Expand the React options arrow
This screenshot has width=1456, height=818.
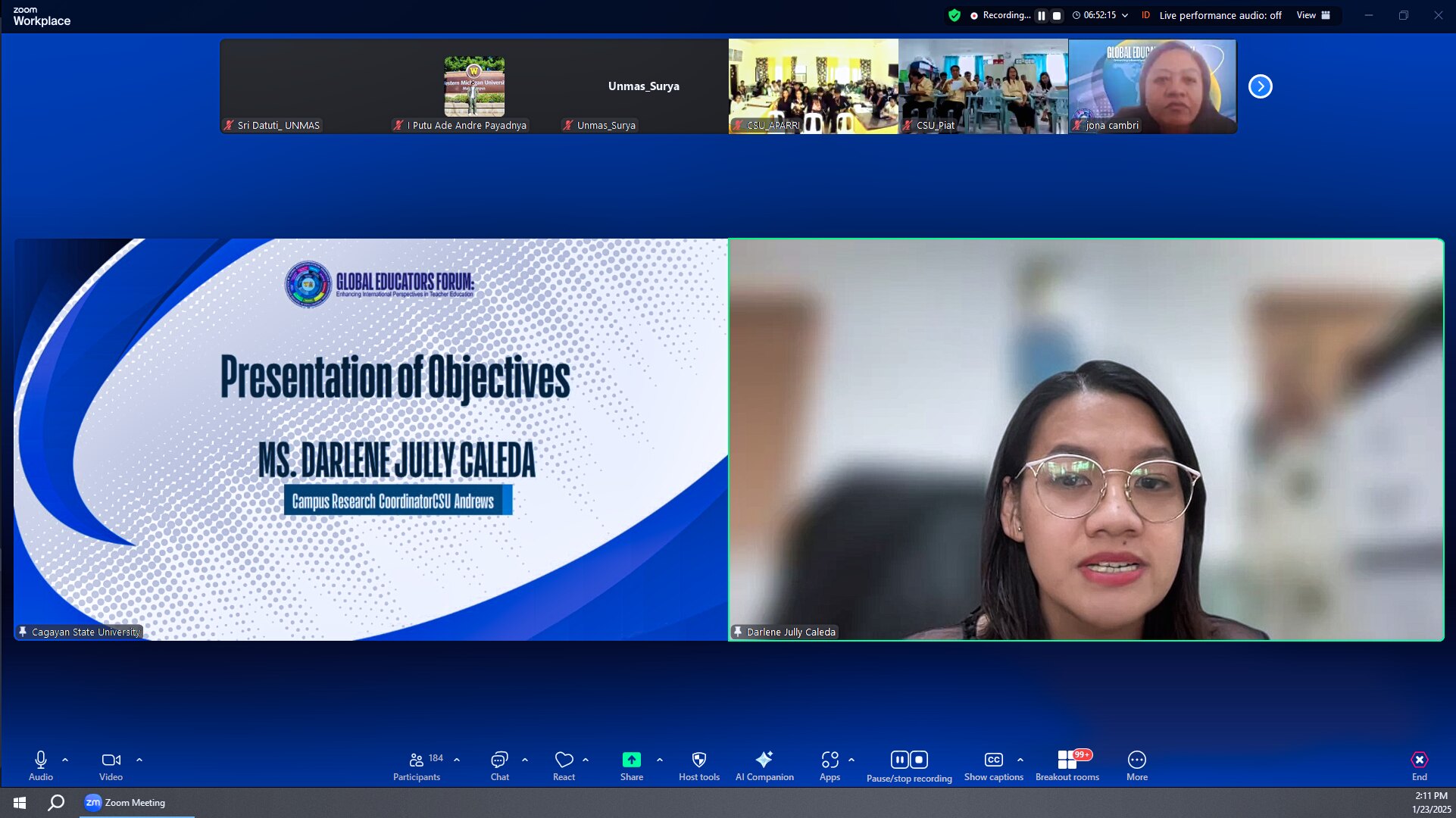586,760
